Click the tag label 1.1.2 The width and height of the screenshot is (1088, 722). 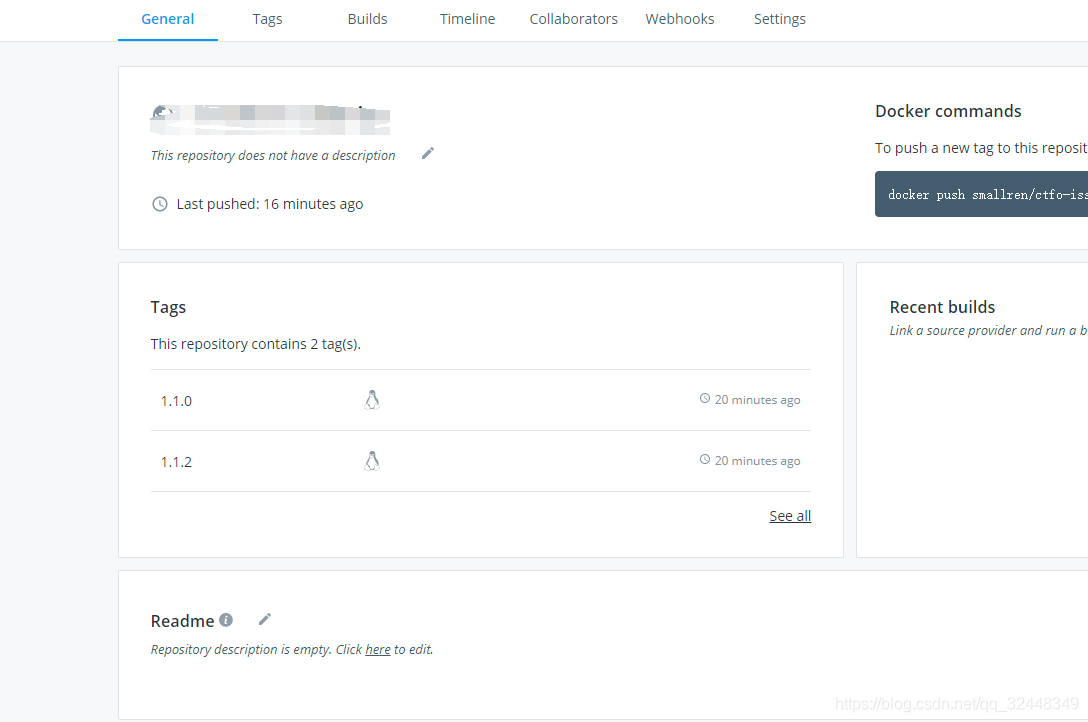click(176, 461)
